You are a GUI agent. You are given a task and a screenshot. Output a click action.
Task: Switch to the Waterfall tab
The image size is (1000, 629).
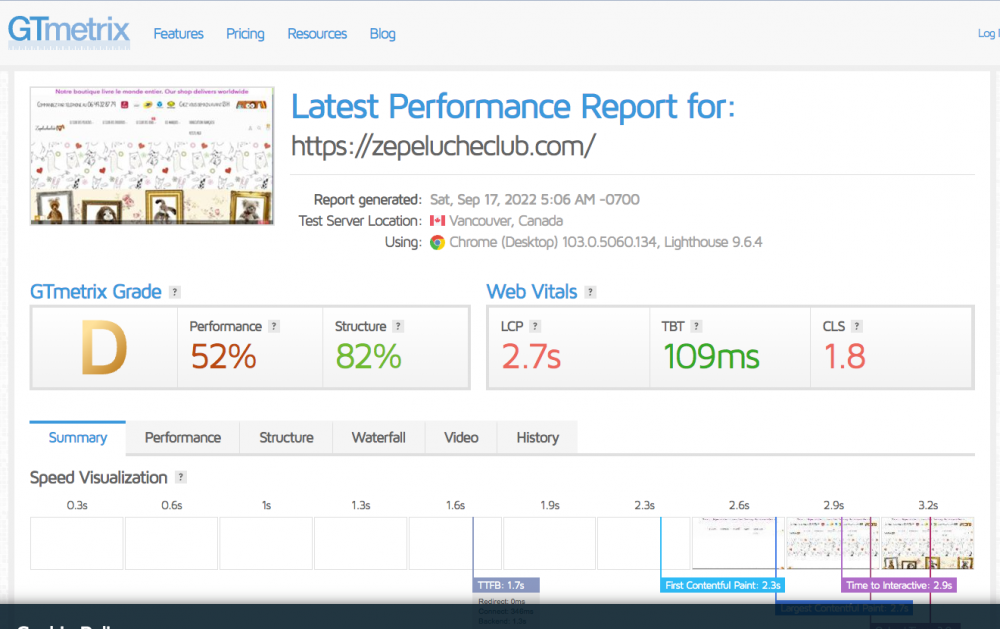(378, 437)
